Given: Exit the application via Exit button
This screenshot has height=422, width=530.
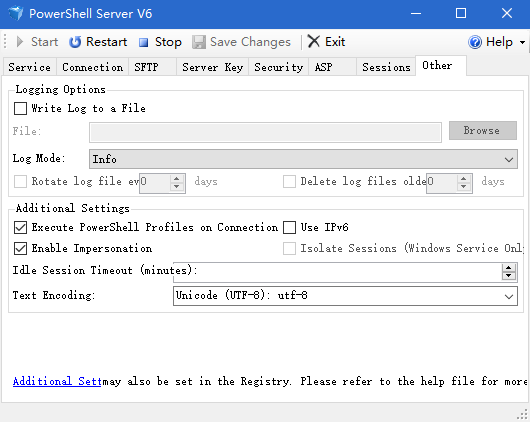Looking at the screenshot, I should (327, 42).
